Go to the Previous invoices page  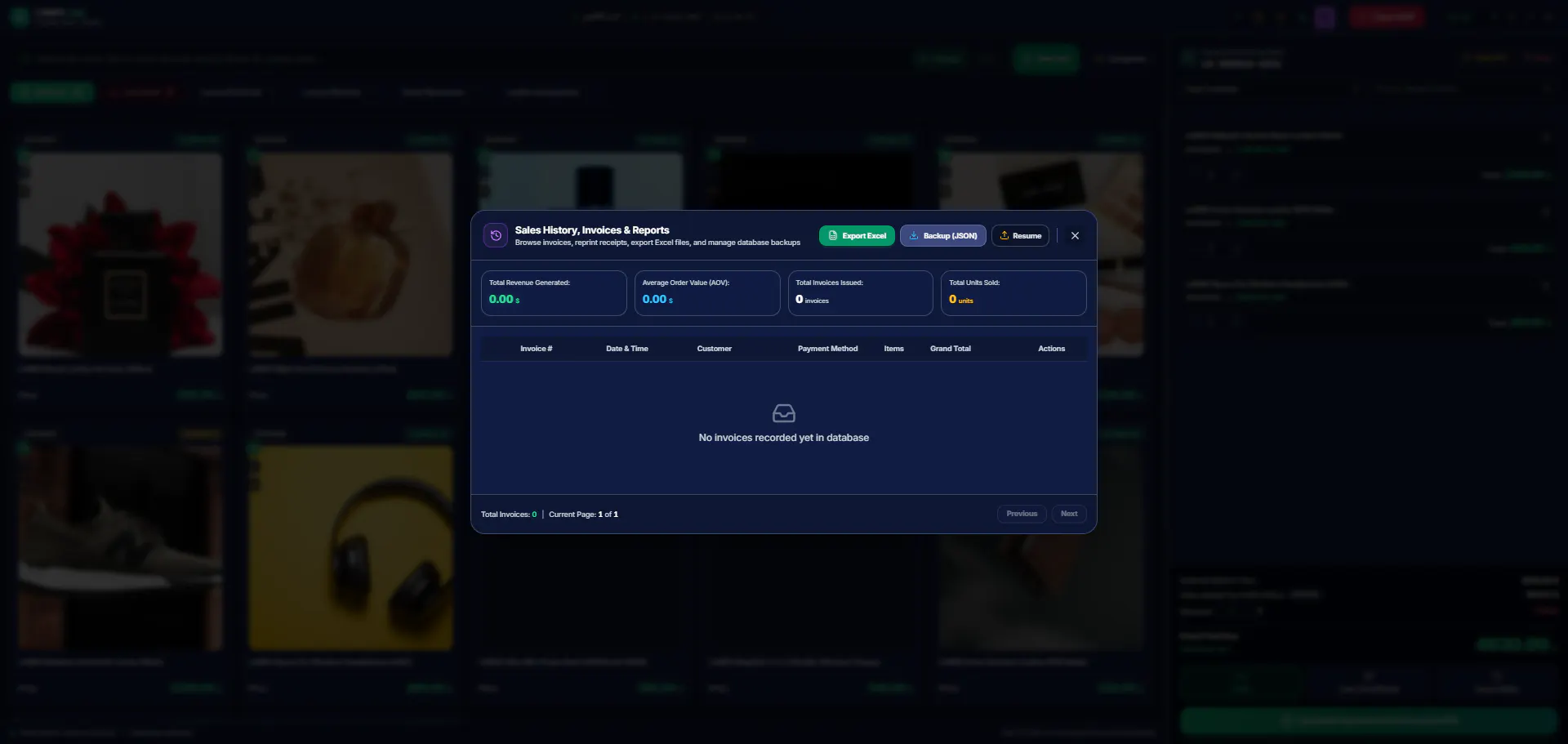coord(1022,514)
